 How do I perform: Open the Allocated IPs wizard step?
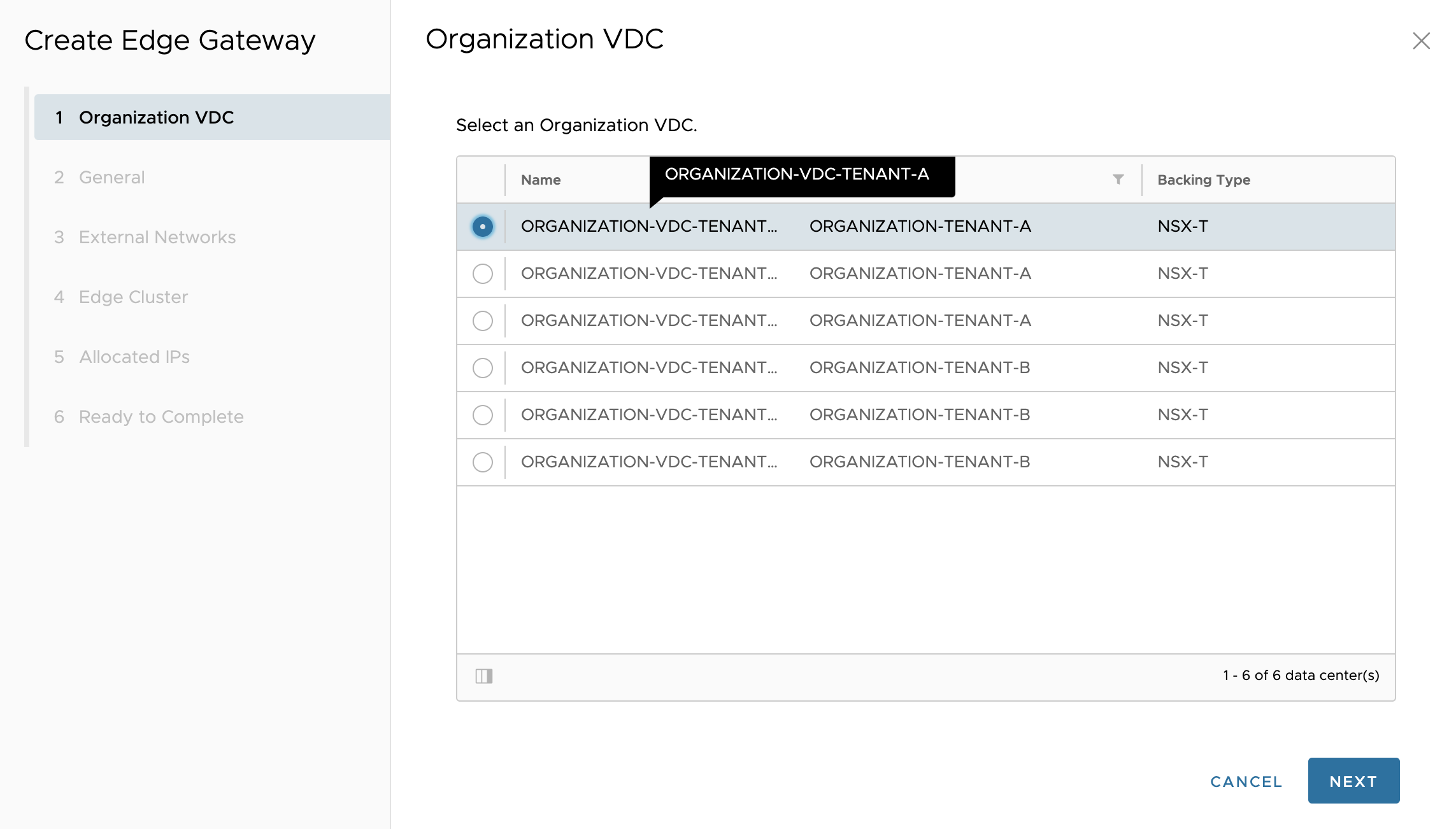pyautogui.click(x=134, y=357)
